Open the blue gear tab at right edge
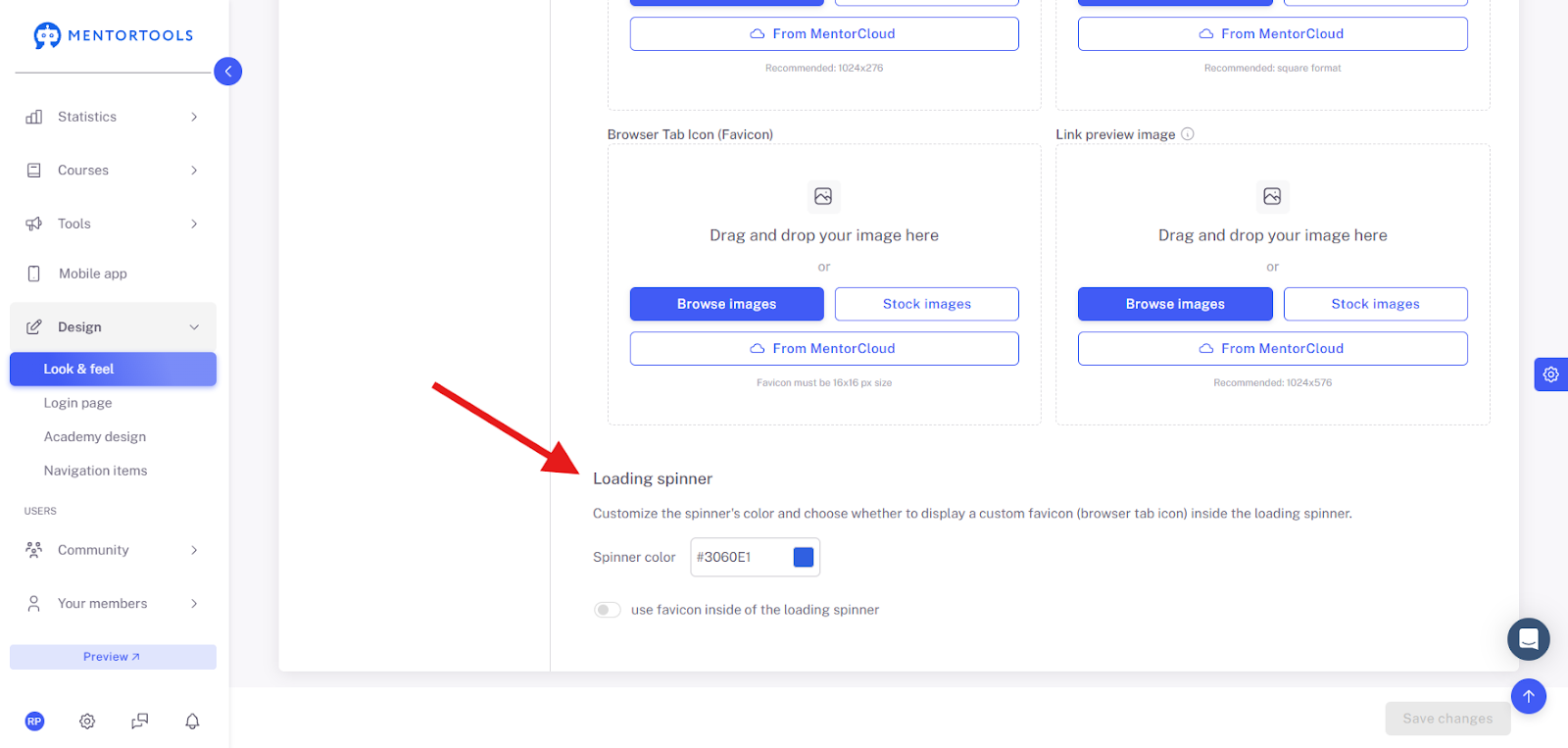The height and width of the screenshot is (748, 1568). (1550, 374)
